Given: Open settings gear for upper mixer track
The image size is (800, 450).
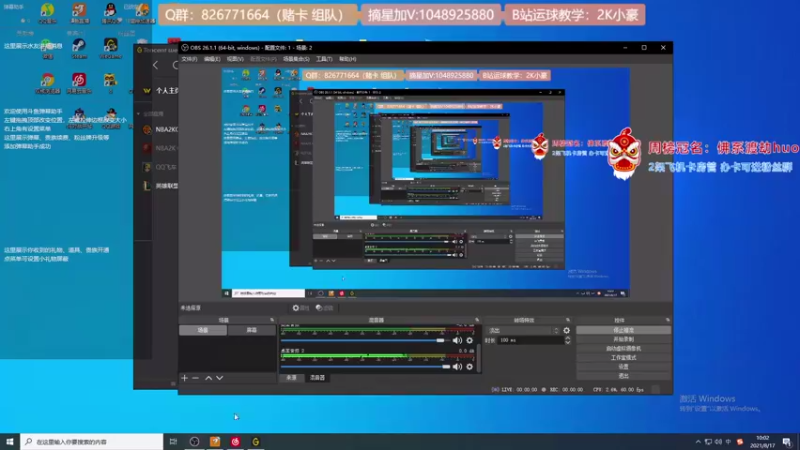Looking at the screenshot, I should pyautogui.click(x=469, y=340).
